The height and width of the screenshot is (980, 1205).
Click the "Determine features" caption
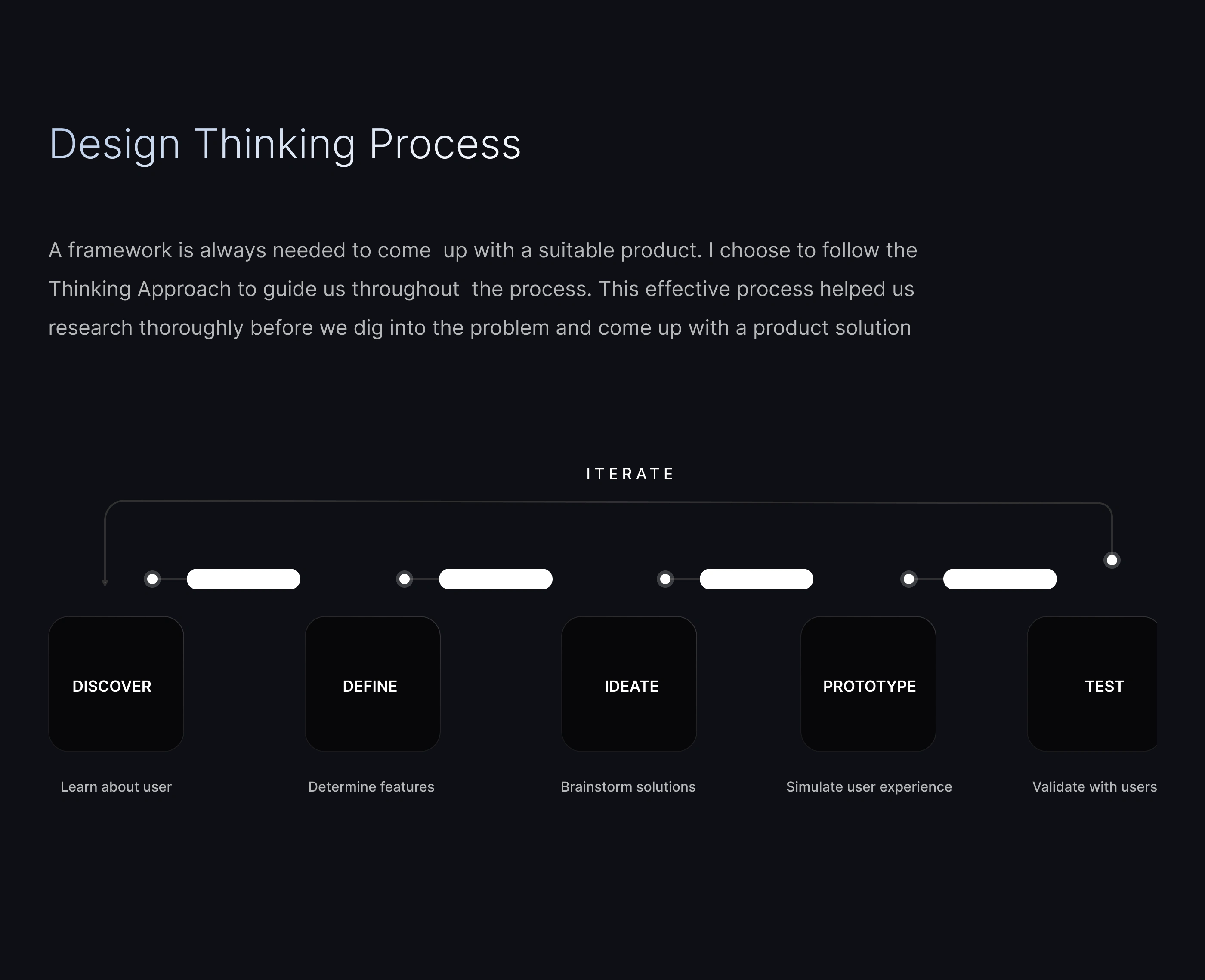click(371, 786)
